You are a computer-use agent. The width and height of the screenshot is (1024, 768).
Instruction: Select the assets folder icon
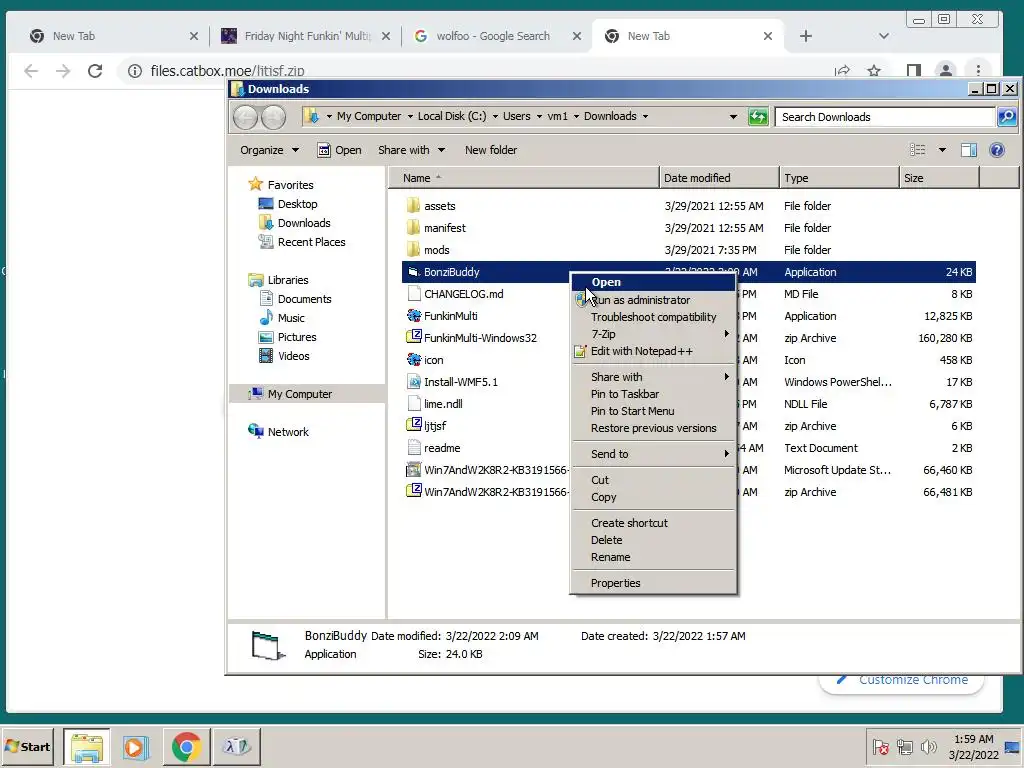tap(413, 206)
